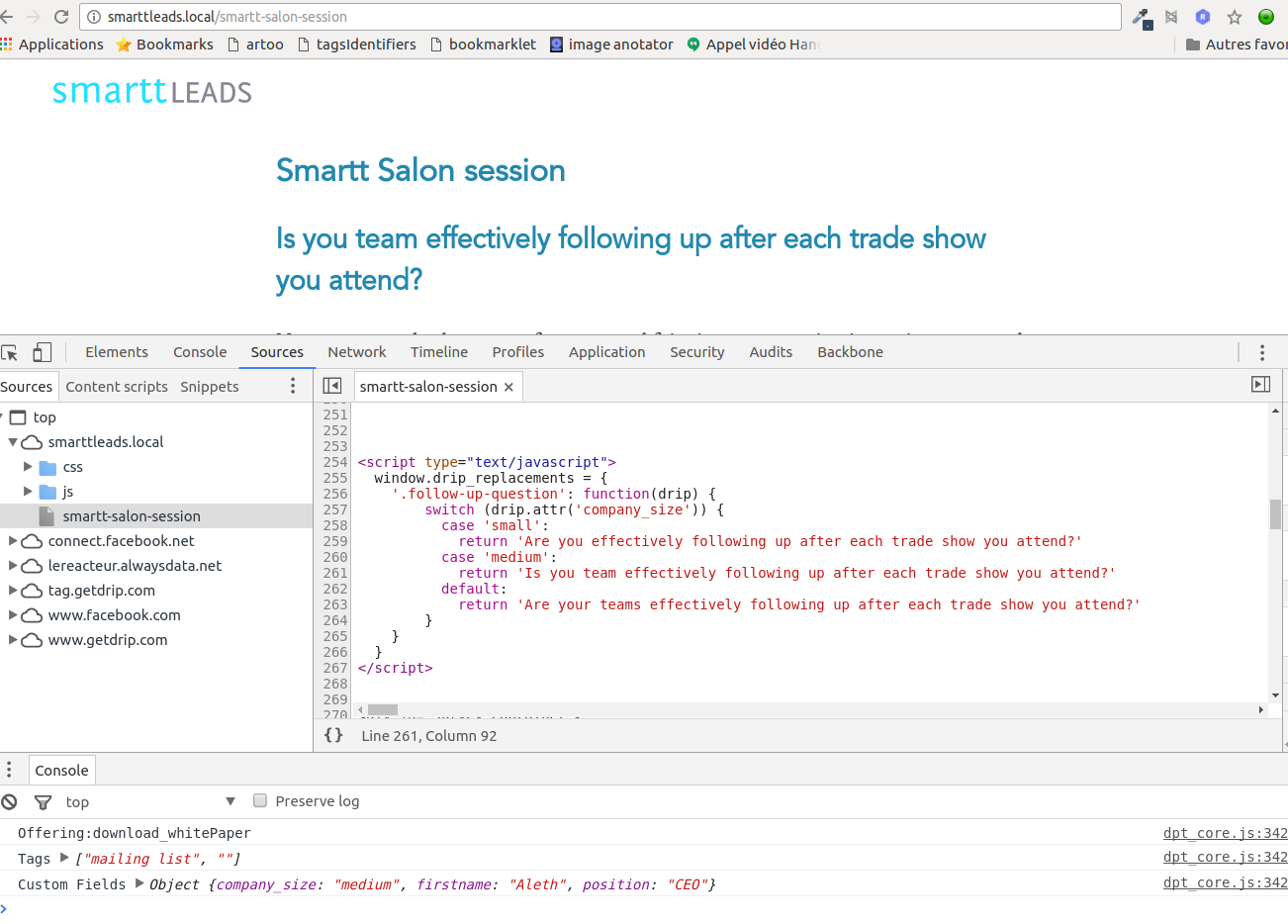Select the smartt-salon-session file in the tree
The width and height of the screenshot is (1288, 924).
coord(156,516)
